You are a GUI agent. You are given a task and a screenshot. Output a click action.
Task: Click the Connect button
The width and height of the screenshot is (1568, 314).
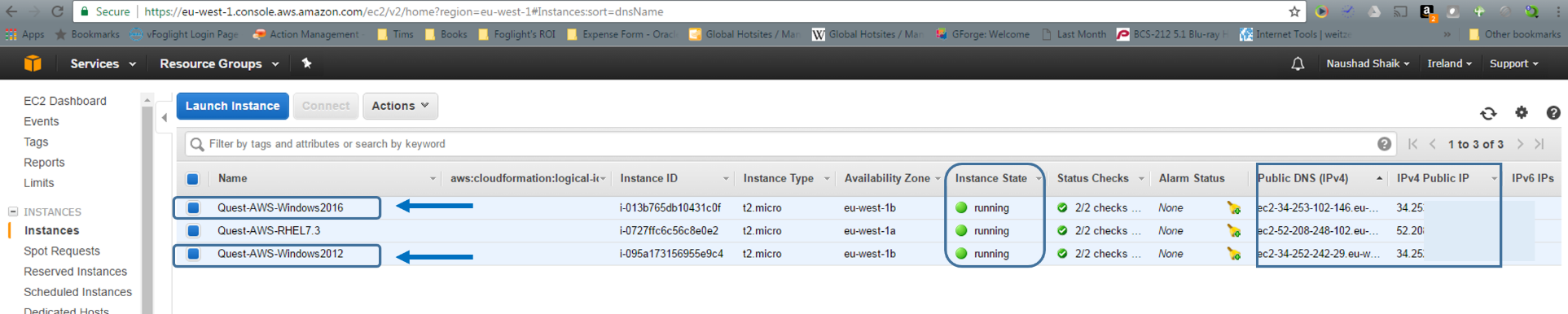(326, 106)
